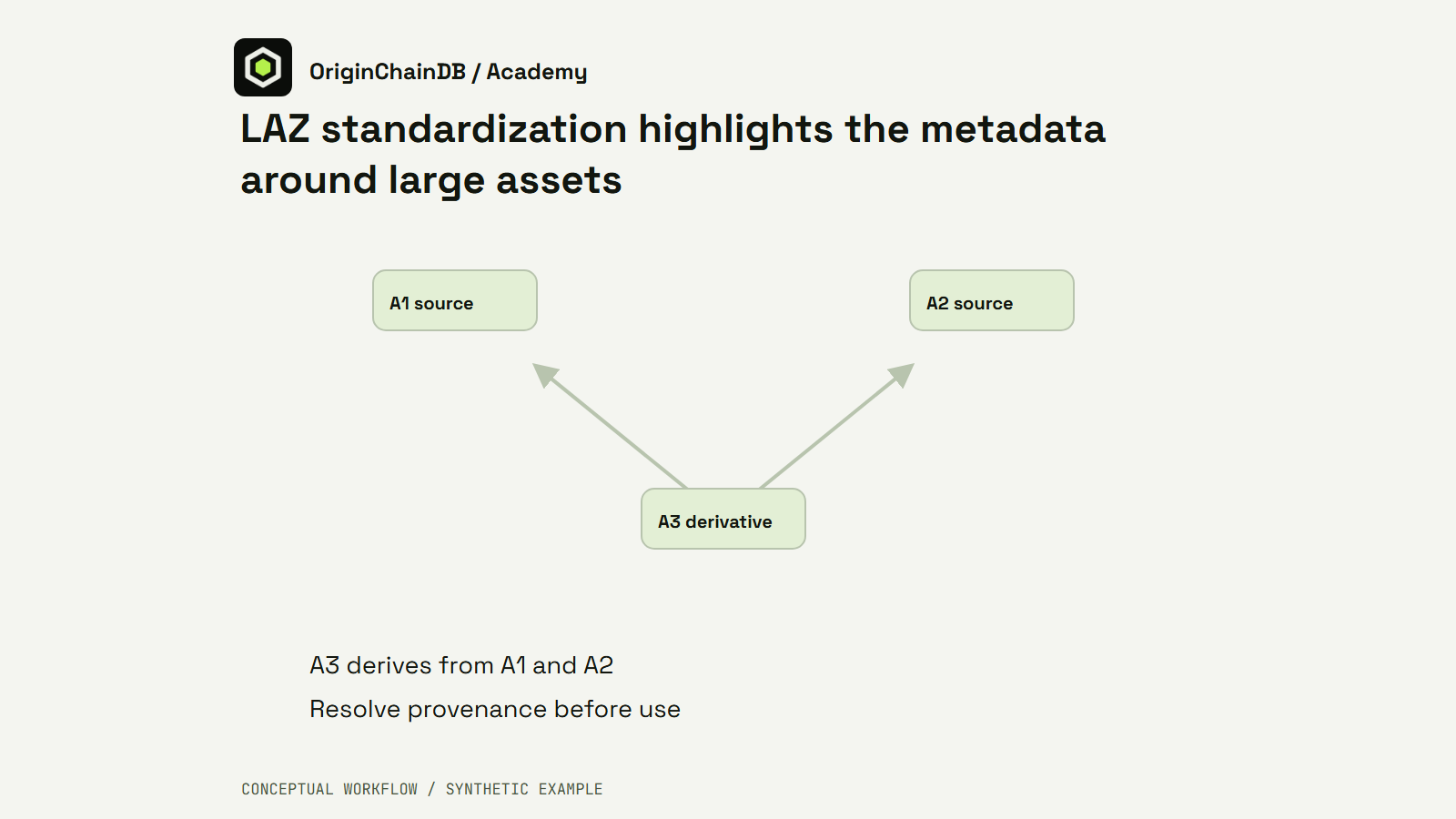Click the second title line "around large assets"
Screen dimensions: 1456x819
(x=431, y=180)
